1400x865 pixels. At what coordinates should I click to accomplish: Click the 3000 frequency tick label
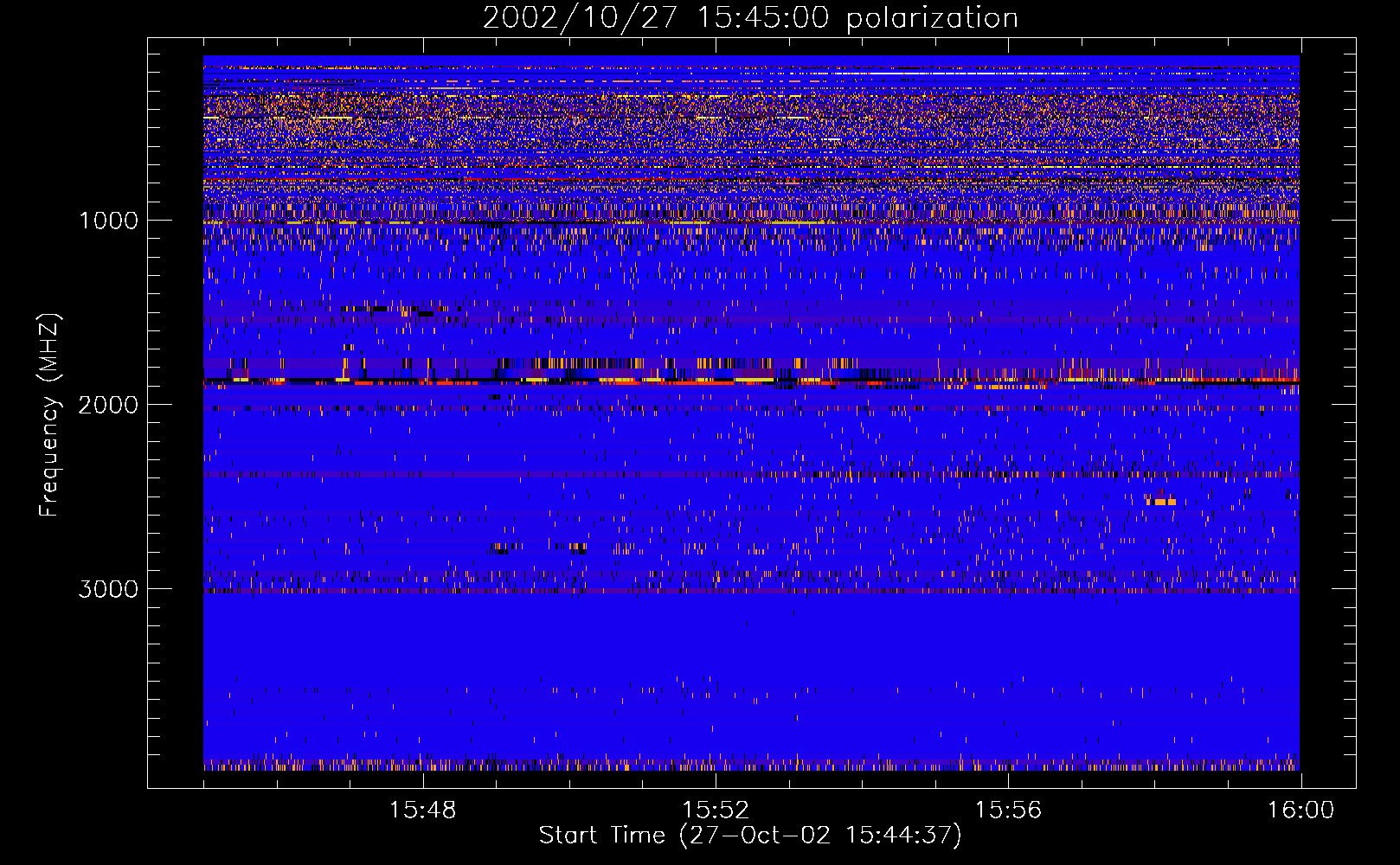coord(108,589)
